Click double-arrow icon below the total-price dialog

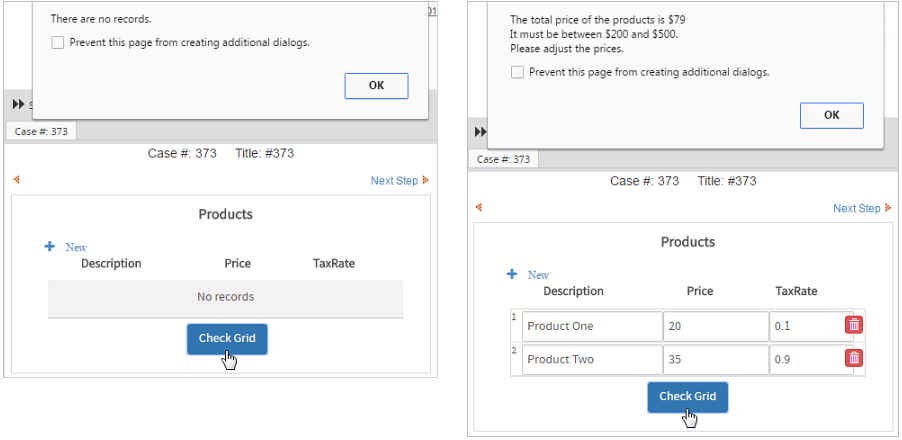(480, 132)
